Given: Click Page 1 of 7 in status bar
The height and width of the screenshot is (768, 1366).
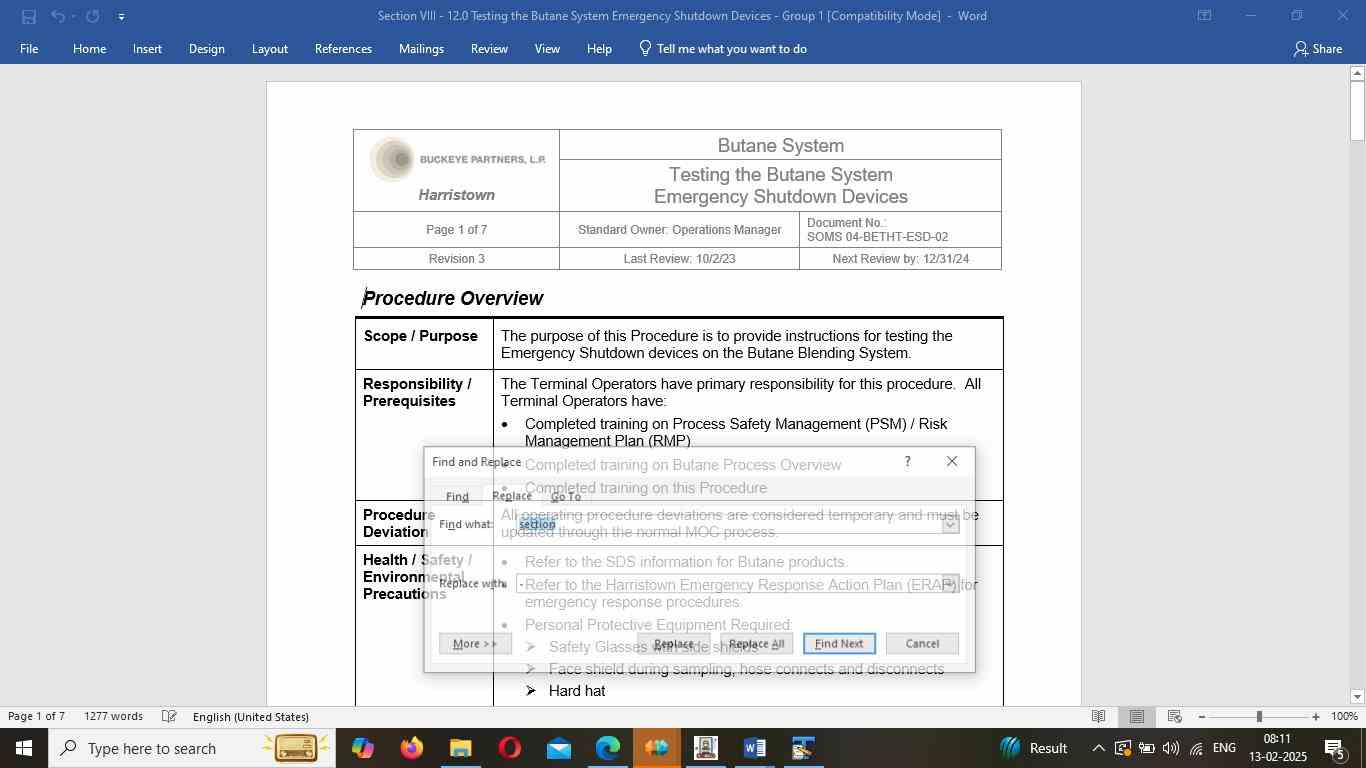Looking at the screenshot, I should (x=37, y=716).
